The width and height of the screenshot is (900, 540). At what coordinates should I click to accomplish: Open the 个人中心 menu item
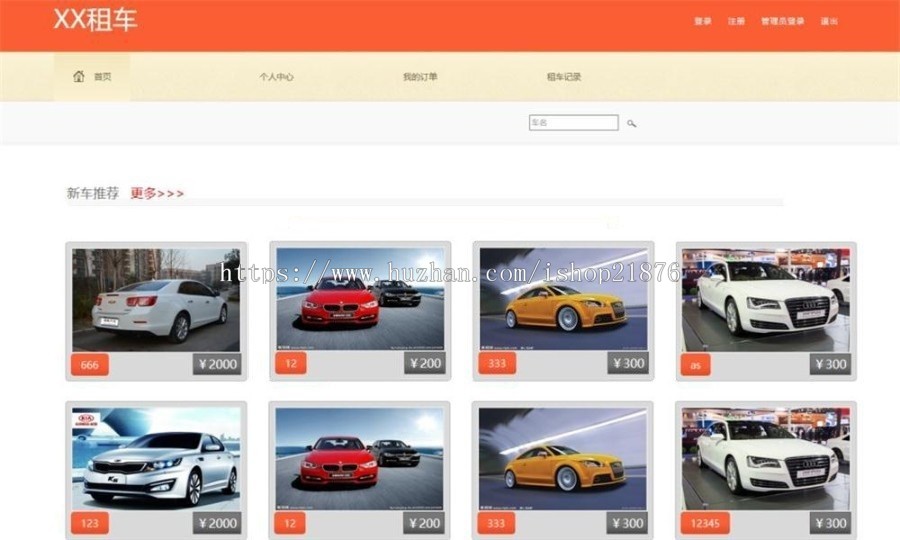coord(276,77)
